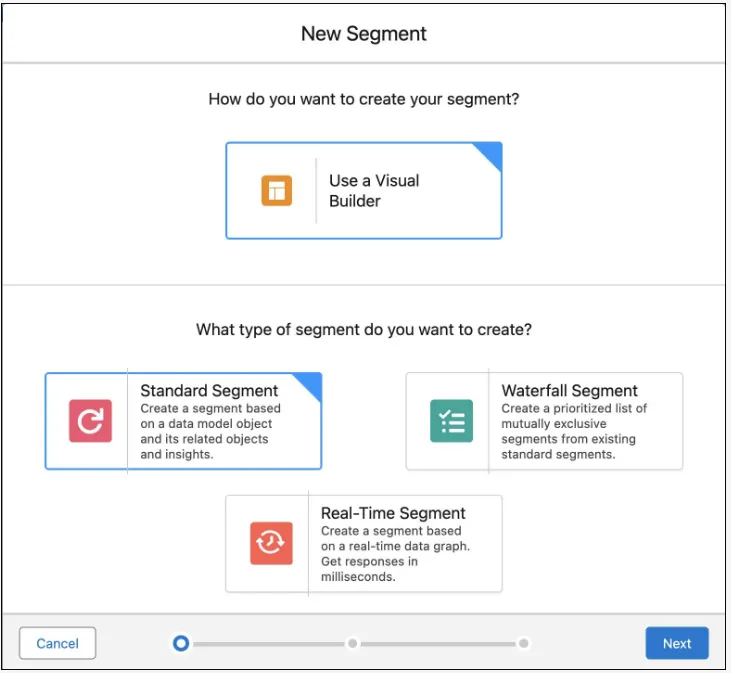Click the red Standard Segment refresh icon

coord(90,421)
